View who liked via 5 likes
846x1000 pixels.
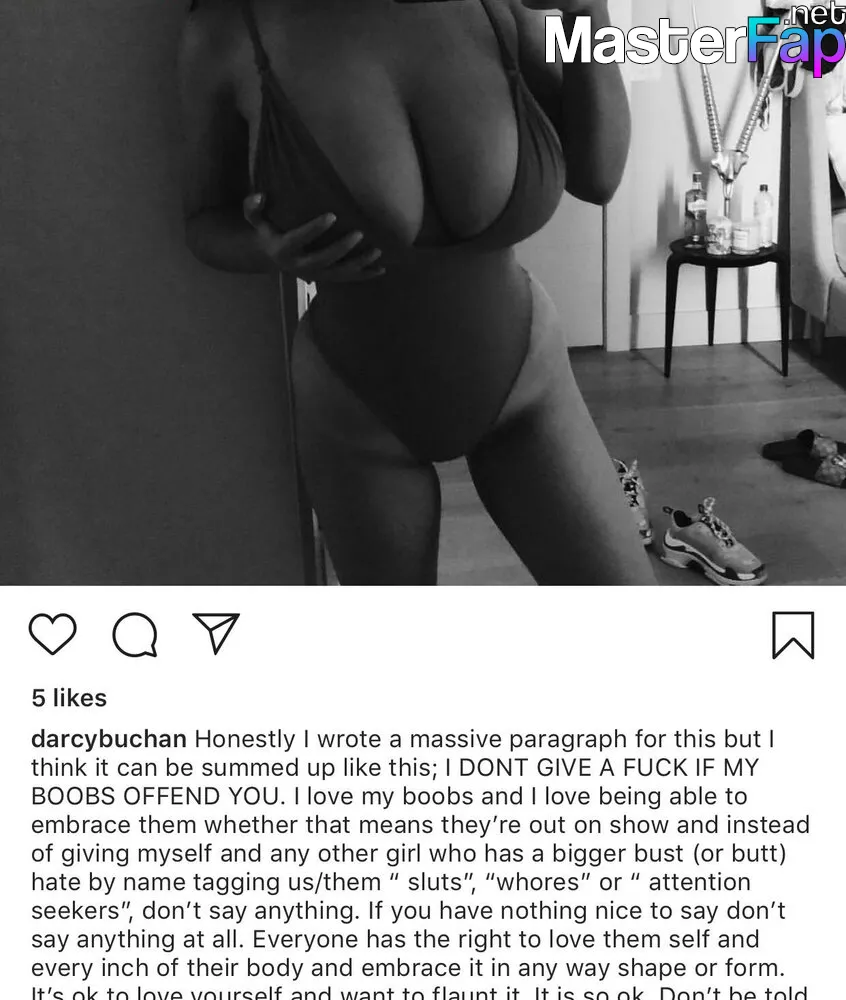coord(69,698)
